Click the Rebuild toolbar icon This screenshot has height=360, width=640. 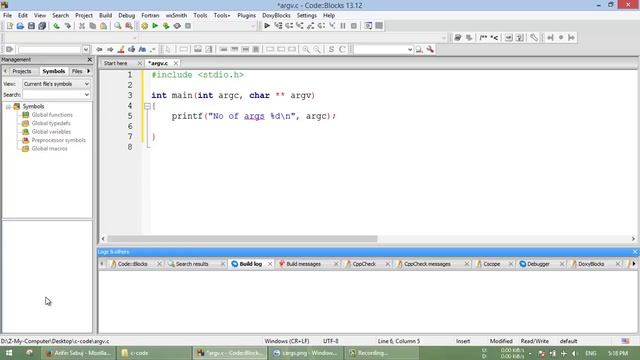coord(177,26)
